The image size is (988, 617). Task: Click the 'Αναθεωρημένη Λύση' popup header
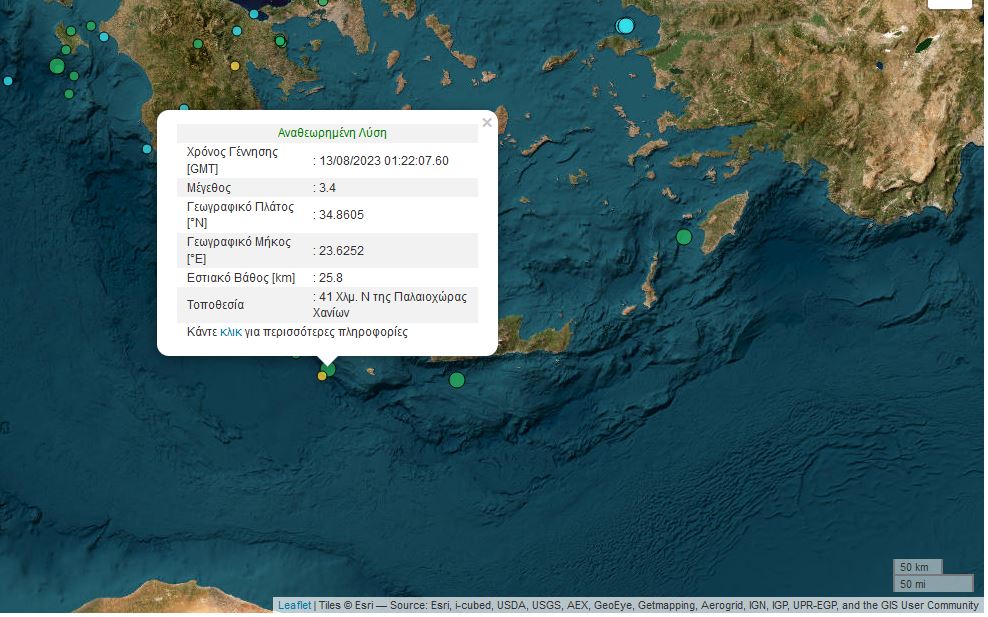pyautogui.click(x=332, y=132)
